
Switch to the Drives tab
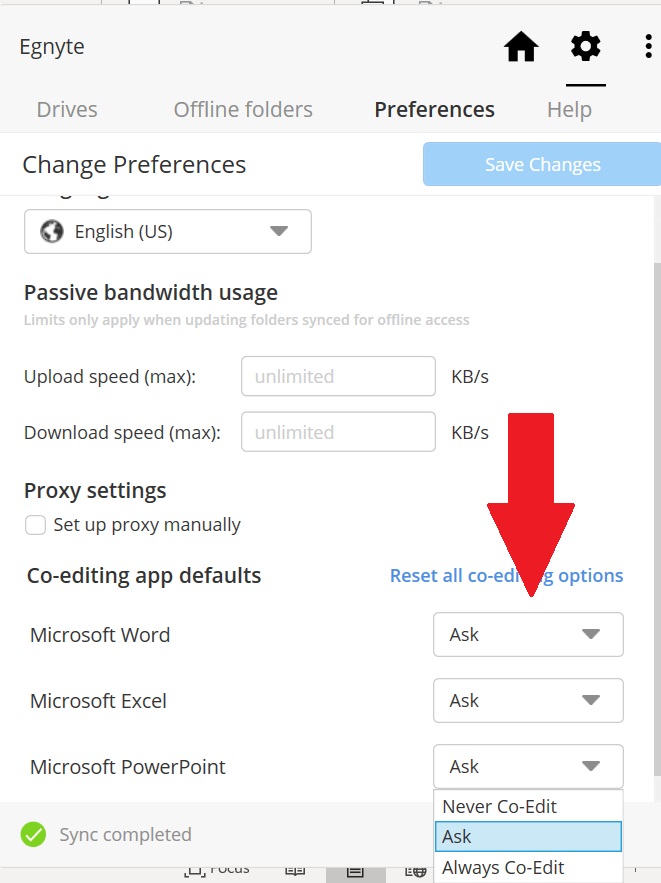tap(65, 110)
